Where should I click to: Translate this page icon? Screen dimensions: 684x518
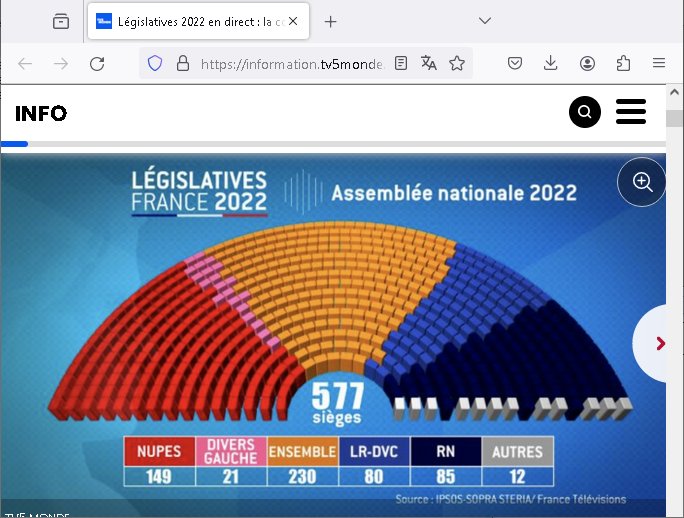tap(428, 64)
